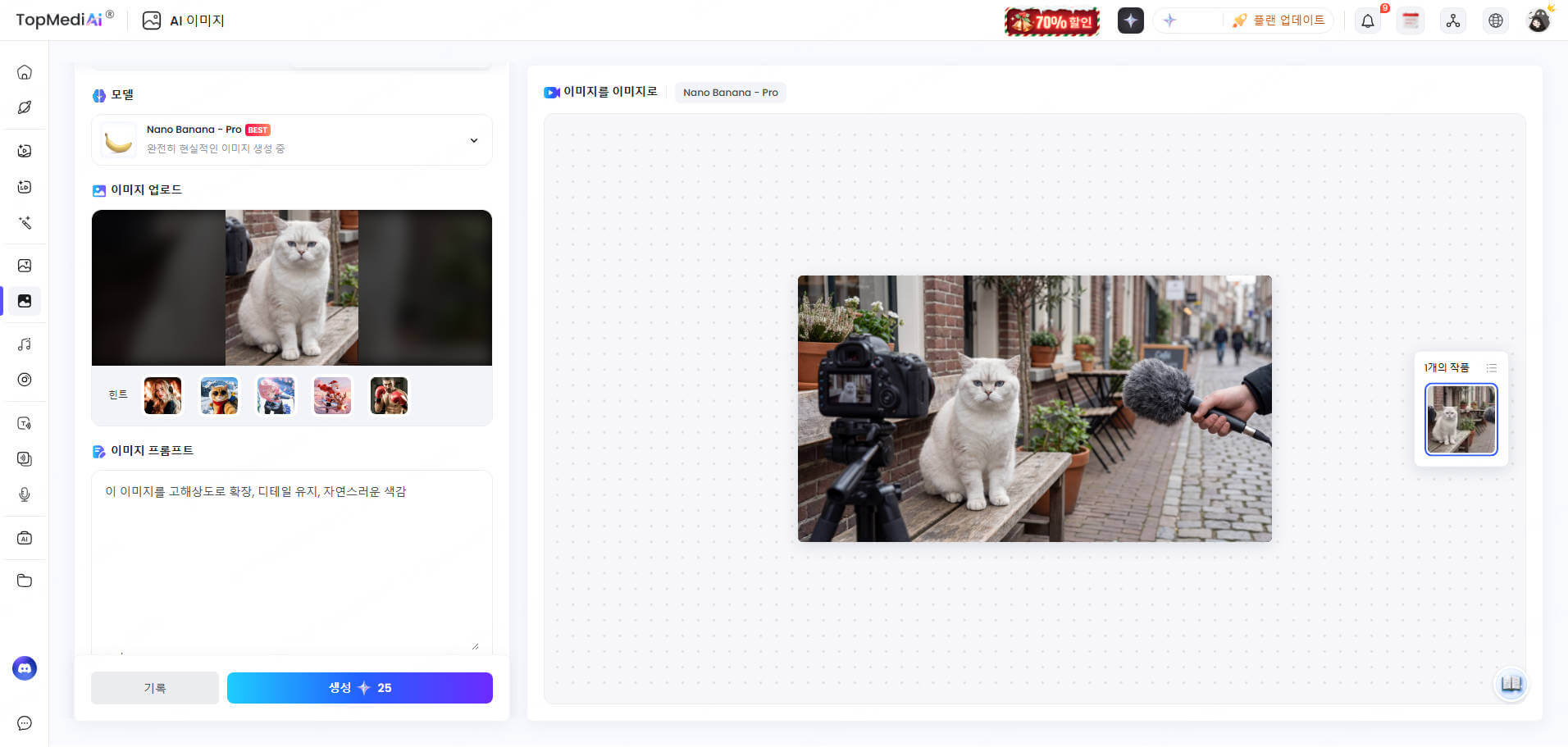Click the magic wand icon in sidebar
Screen dimensions: 1568x747
coord(25,223)
